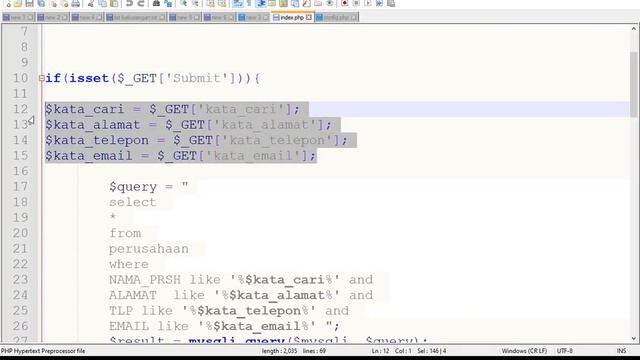Click the Stop Recording macro icon
The image size is (640, 360).
[356, 4]
